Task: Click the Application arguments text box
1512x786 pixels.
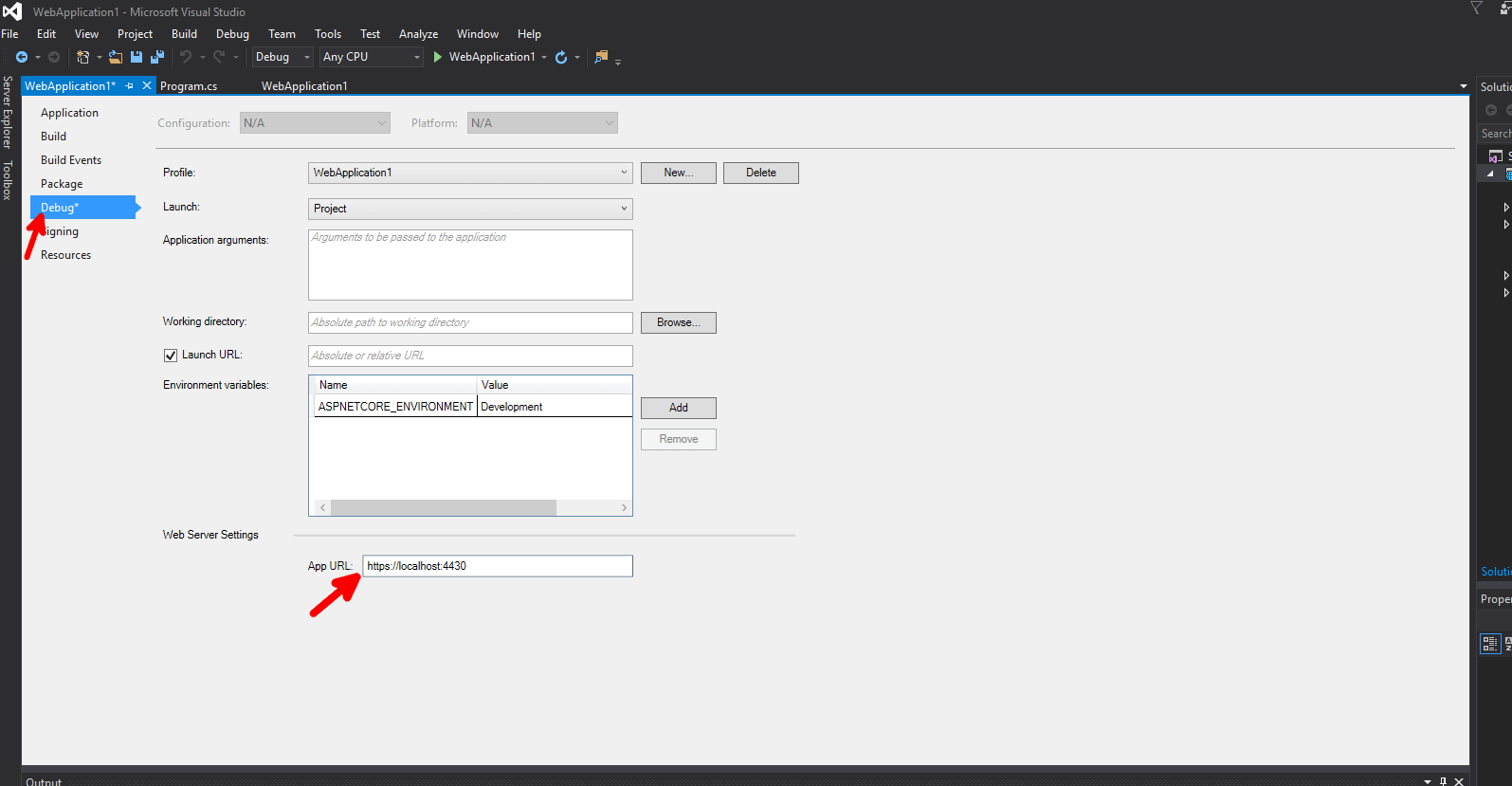Action: pyautogui.click(x=470, y=265)
